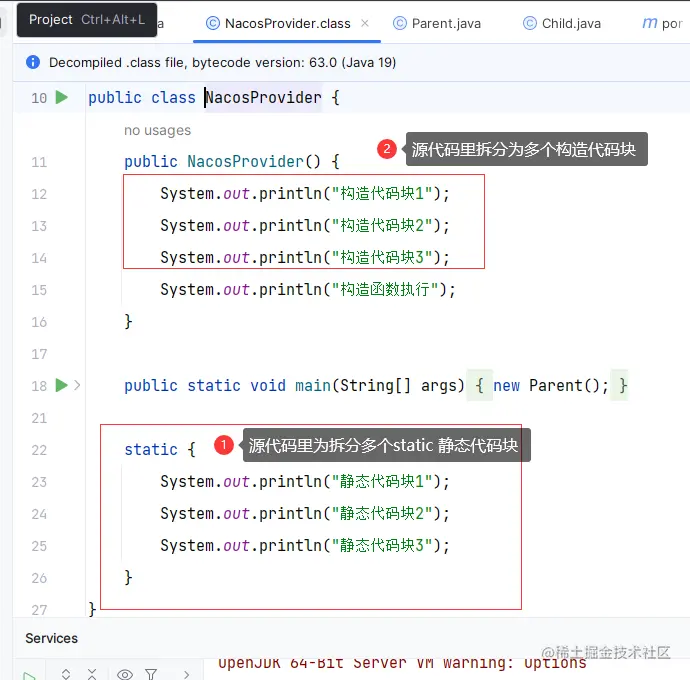Click the Run service green arrow in Services
This screenshot has width=690, height=680.
click(x=29, y=676)
